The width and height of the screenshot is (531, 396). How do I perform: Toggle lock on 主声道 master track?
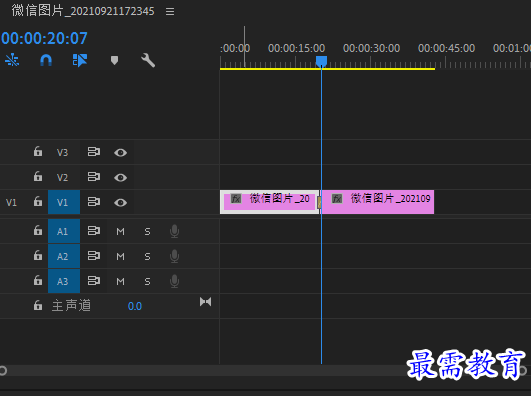pos(38,305)
